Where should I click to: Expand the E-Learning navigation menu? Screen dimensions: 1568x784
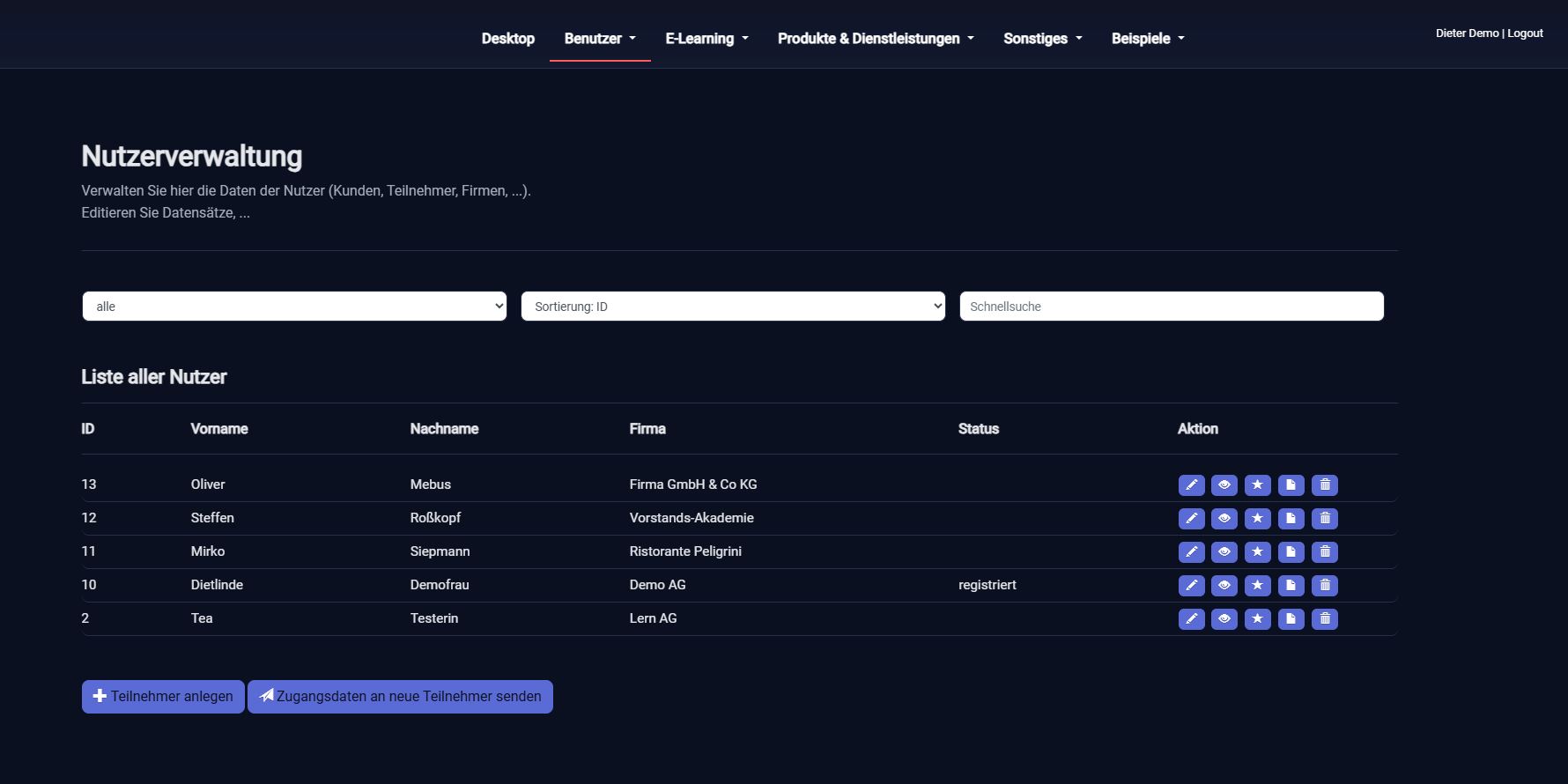coord(706,39)
